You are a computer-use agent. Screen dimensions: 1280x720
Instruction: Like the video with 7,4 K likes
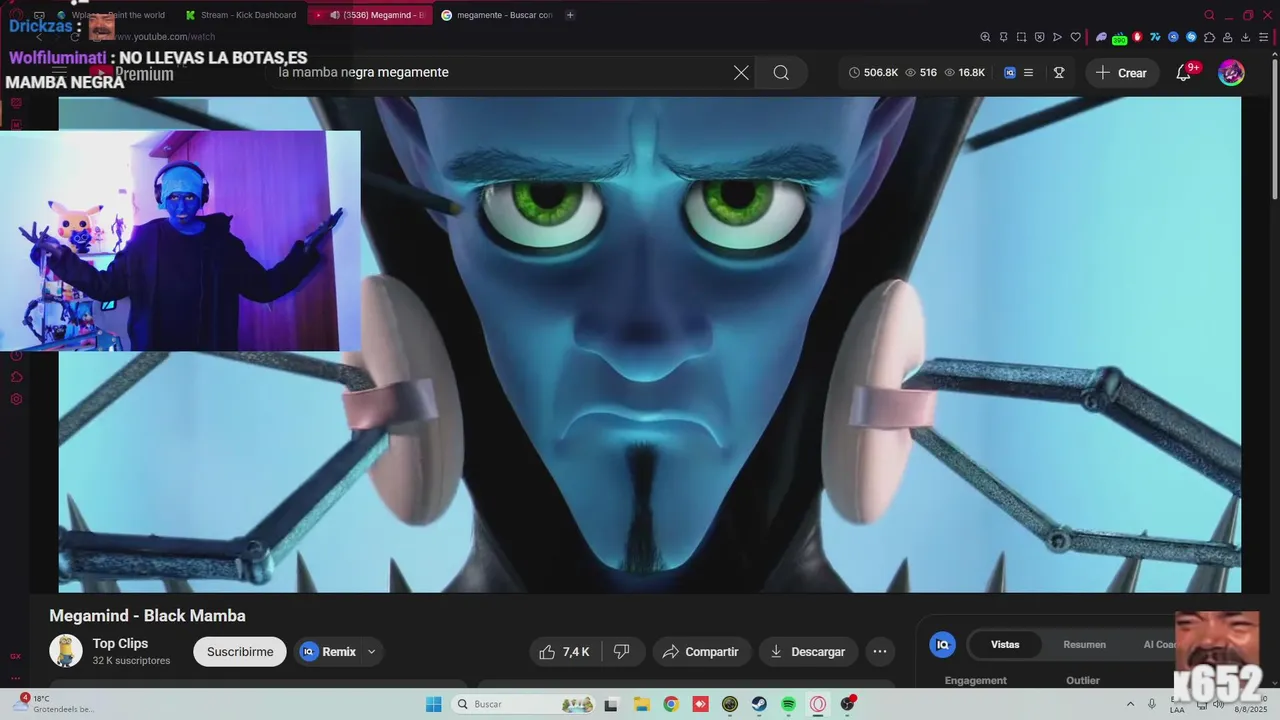click(x=564, y=652)
